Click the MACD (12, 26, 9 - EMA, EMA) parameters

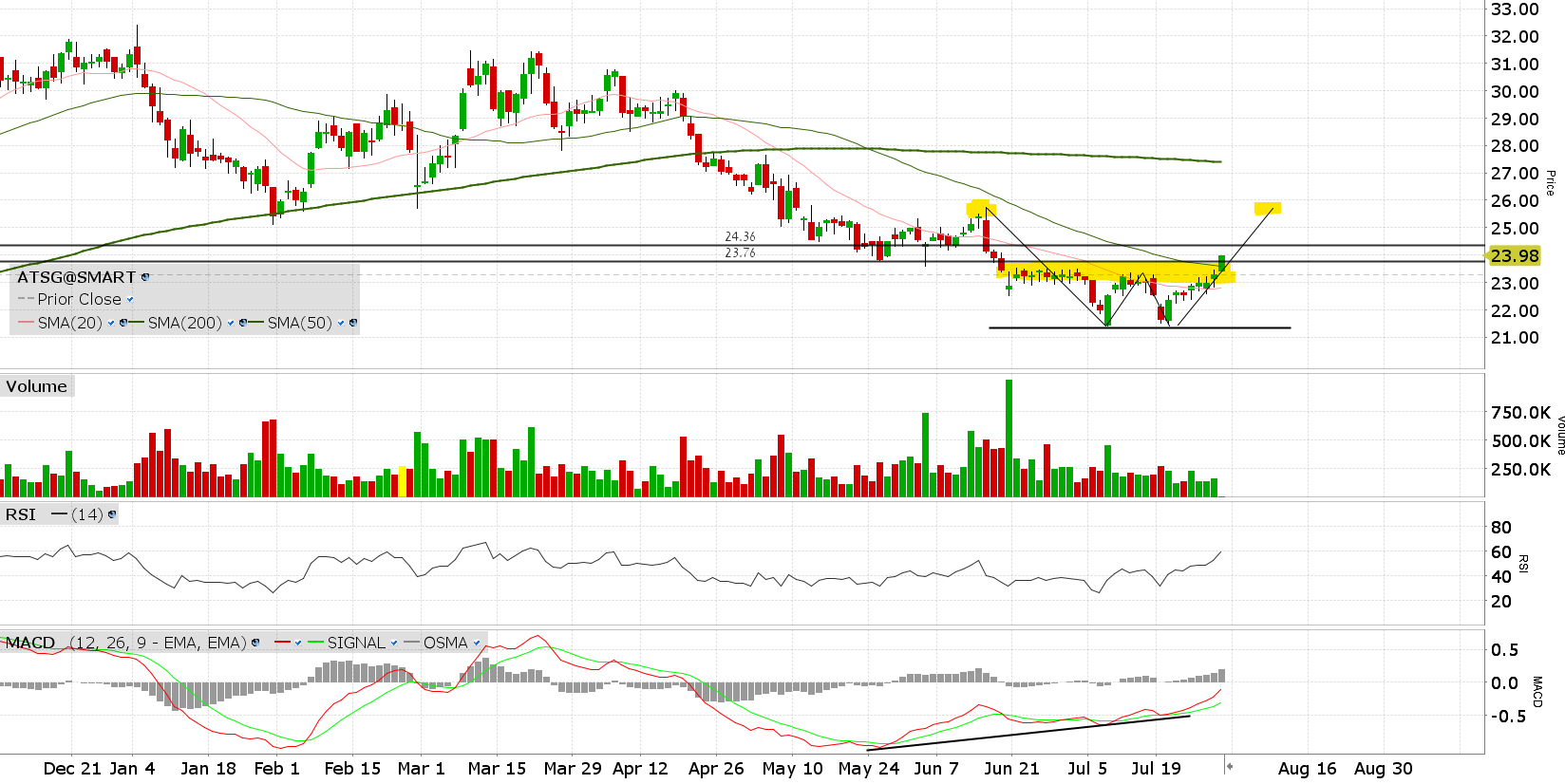[x=159, y=643]
